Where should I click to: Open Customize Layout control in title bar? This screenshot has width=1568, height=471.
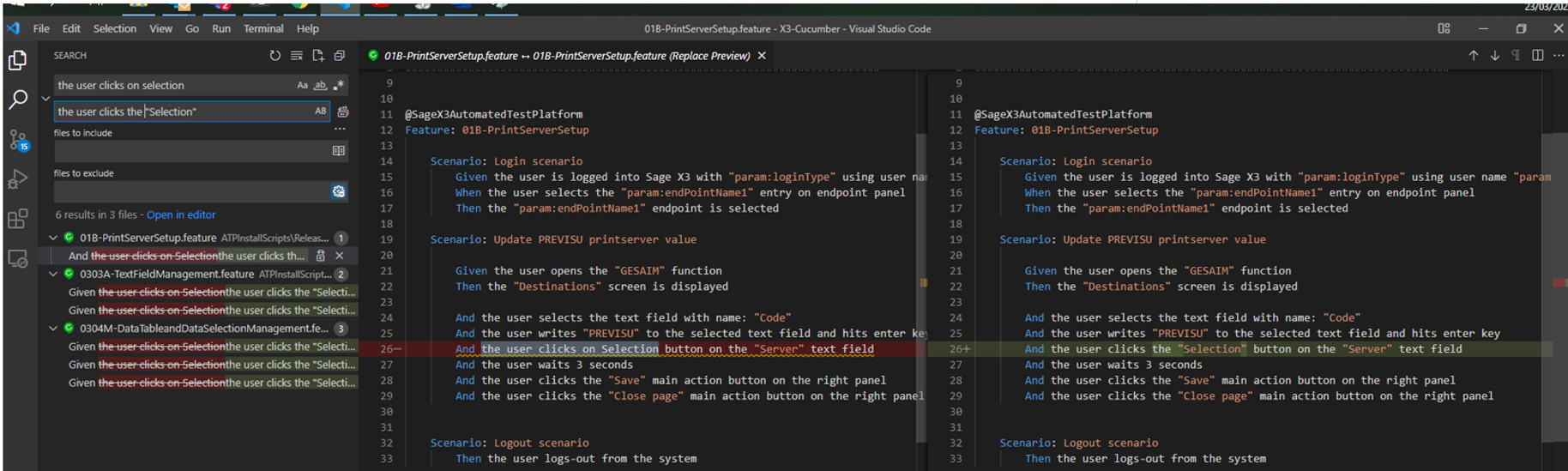[x=1444, y=28]
